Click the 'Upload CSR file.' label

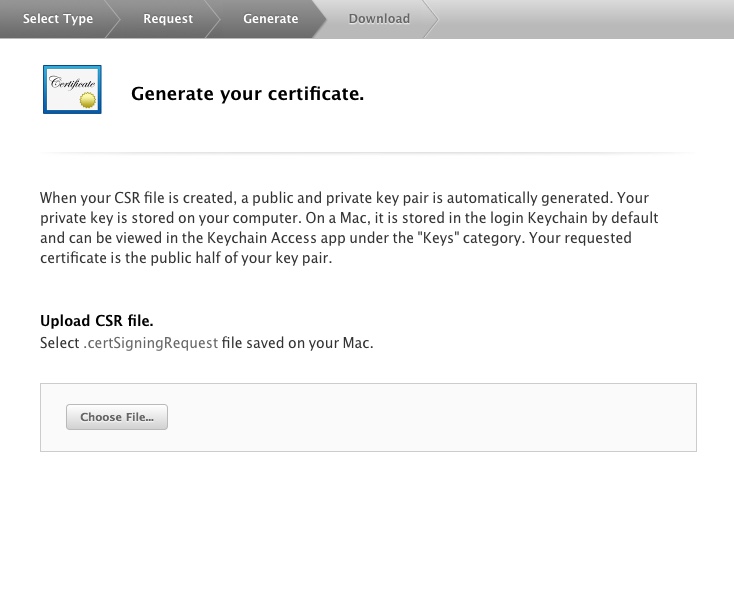[x=96, y=321]
